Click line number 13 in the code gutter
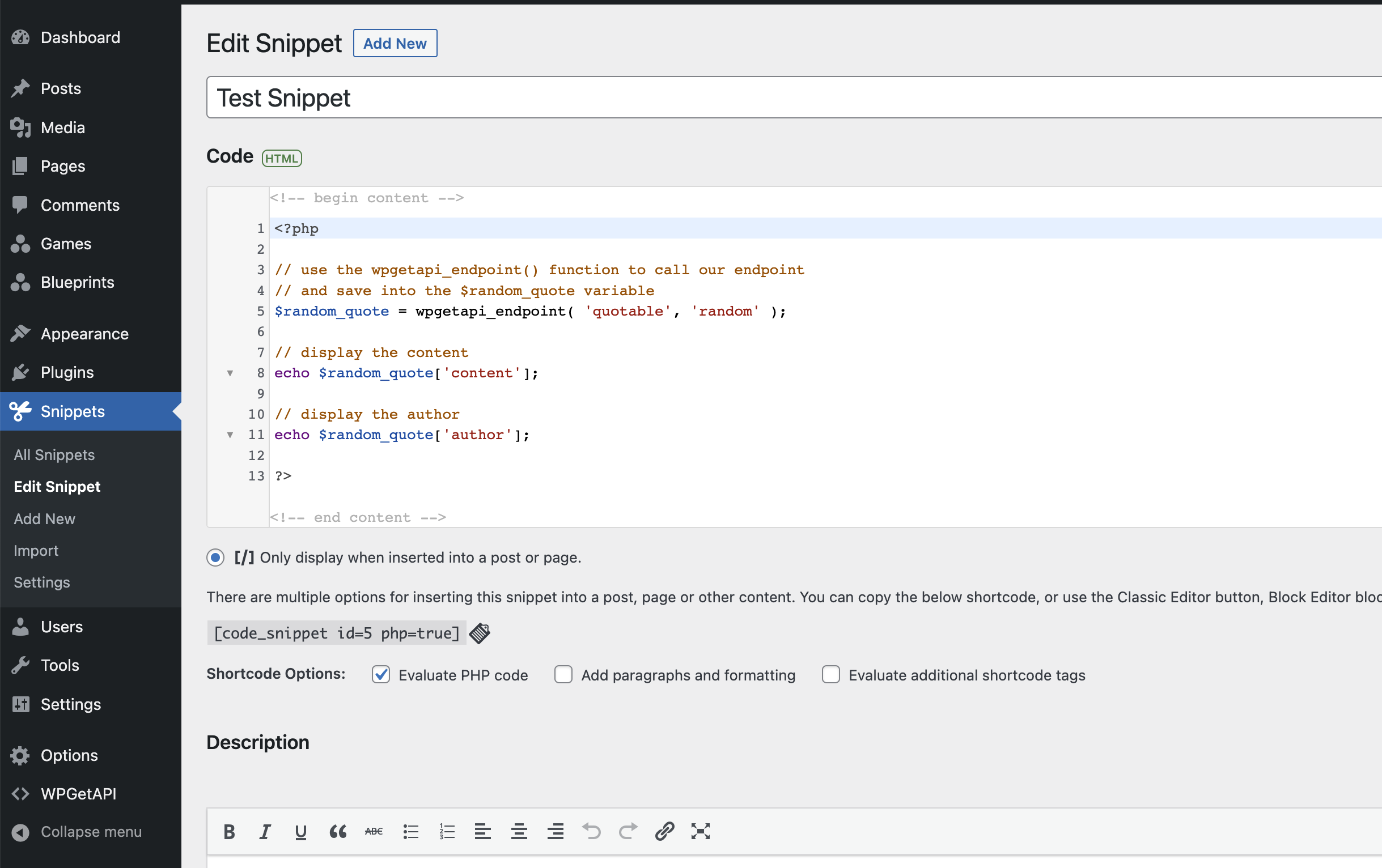The image size is (1382, 868). coord(256,476)
